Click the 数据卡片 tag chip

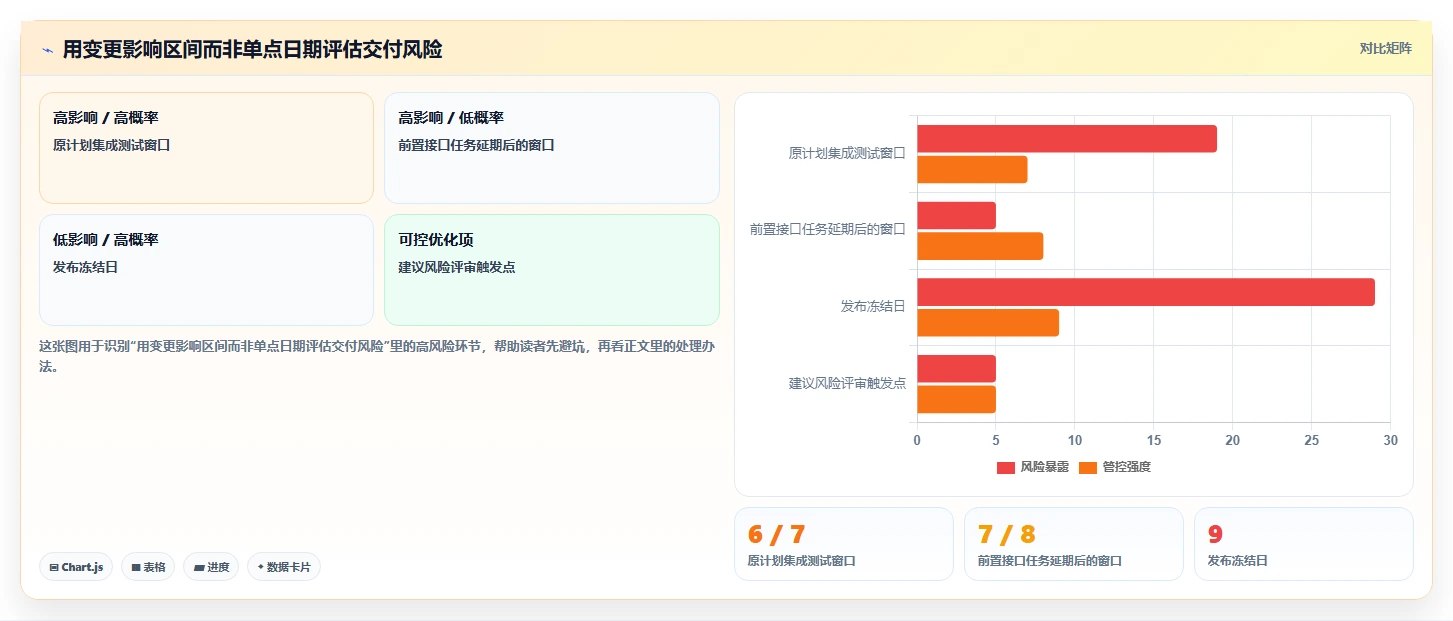(x=284, y=567)
